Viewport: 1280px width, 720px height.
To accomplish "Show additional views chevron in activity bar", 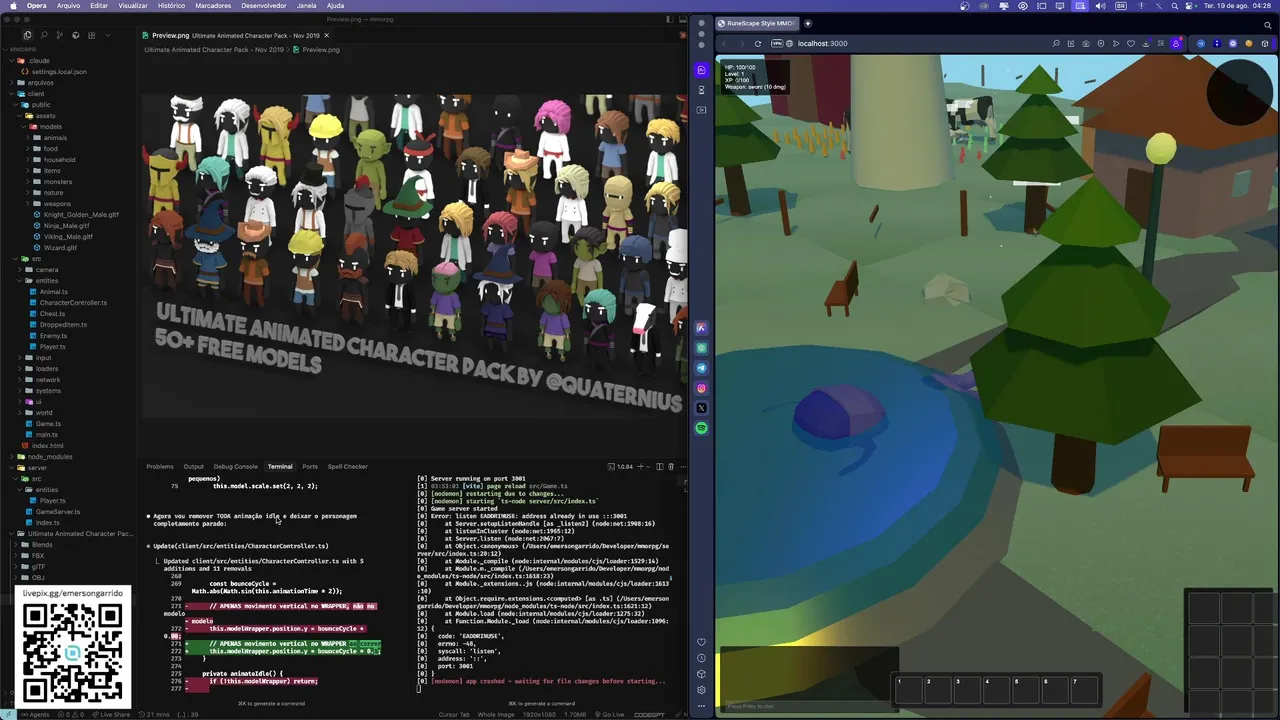I will pos(108,35).
